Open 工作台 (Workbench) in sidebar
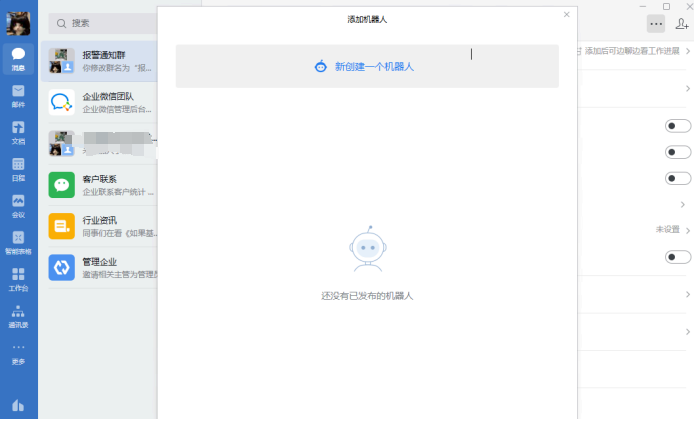 (x=18, y=278)
